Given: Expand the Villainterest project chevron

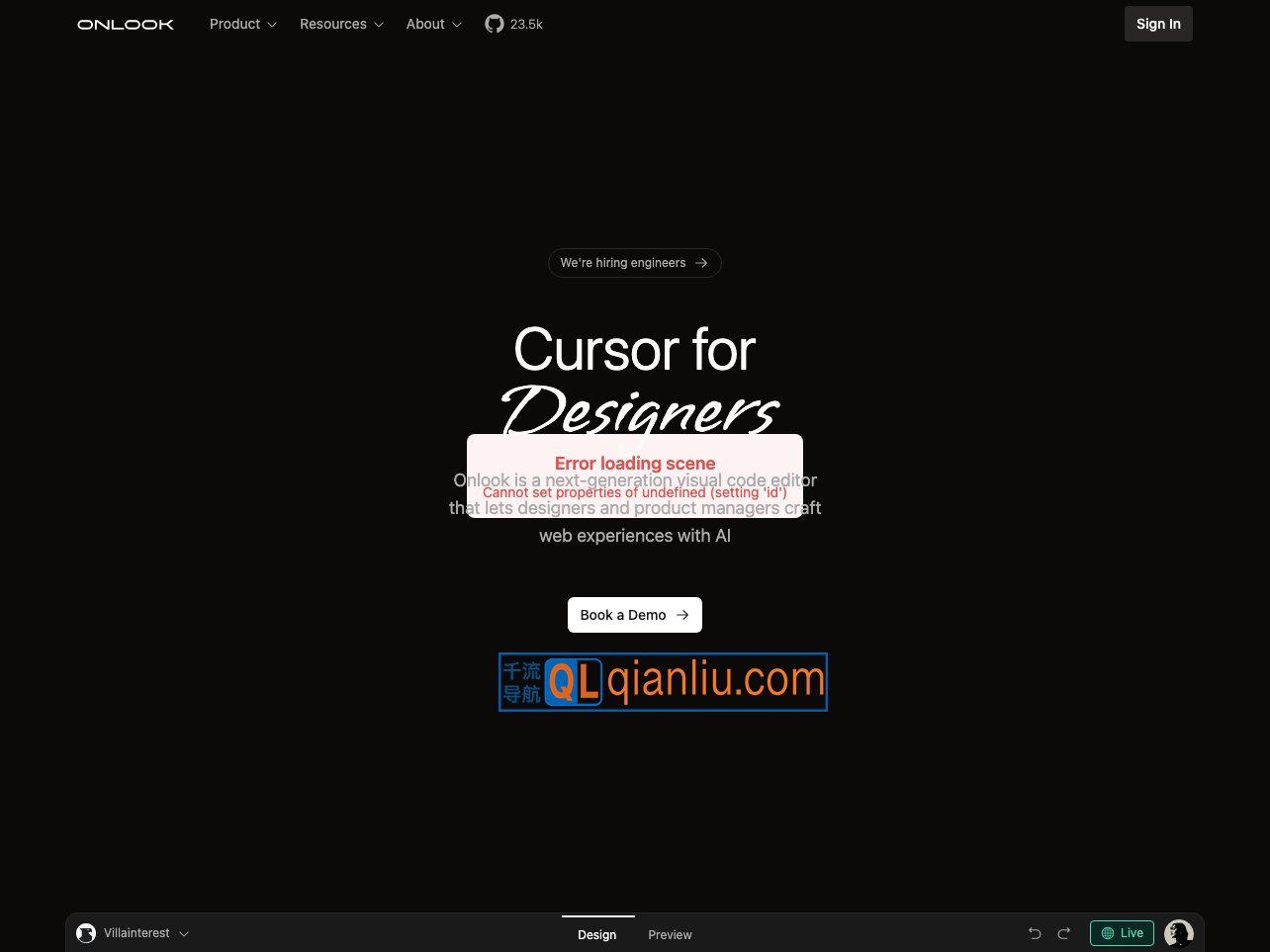Looking at the screenshot, I should click(x=184, y=933).
